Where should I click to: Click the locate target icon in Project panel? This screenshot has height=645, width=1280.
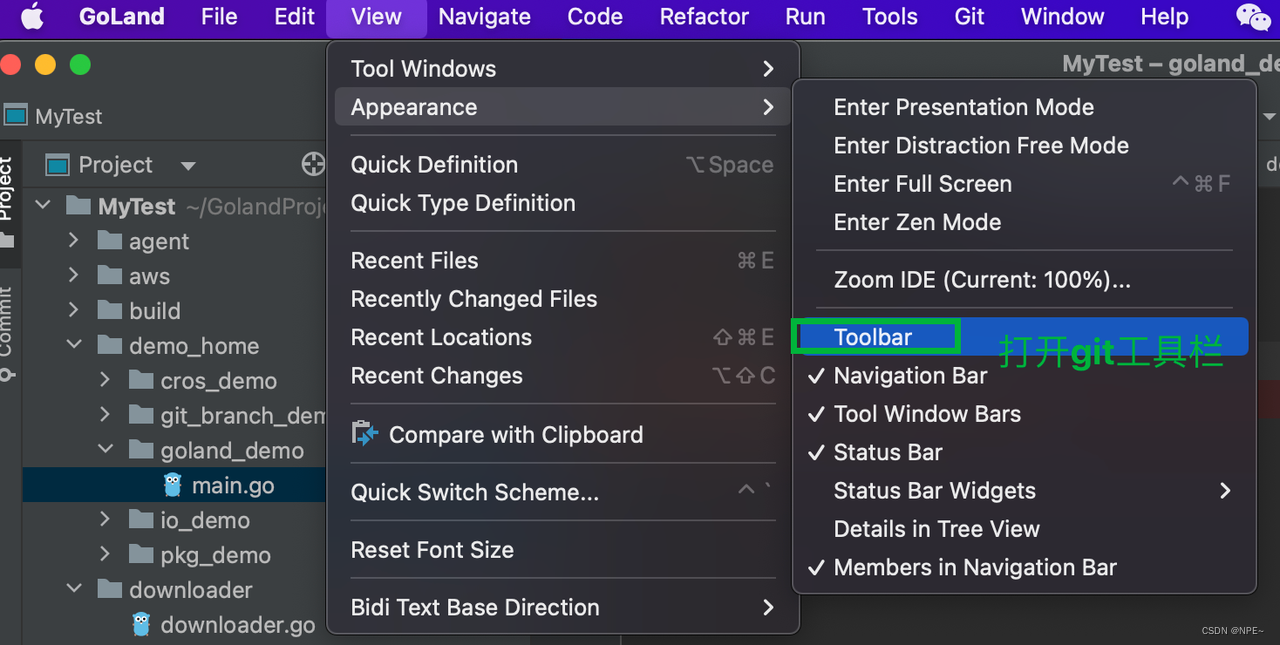(313, 165)
